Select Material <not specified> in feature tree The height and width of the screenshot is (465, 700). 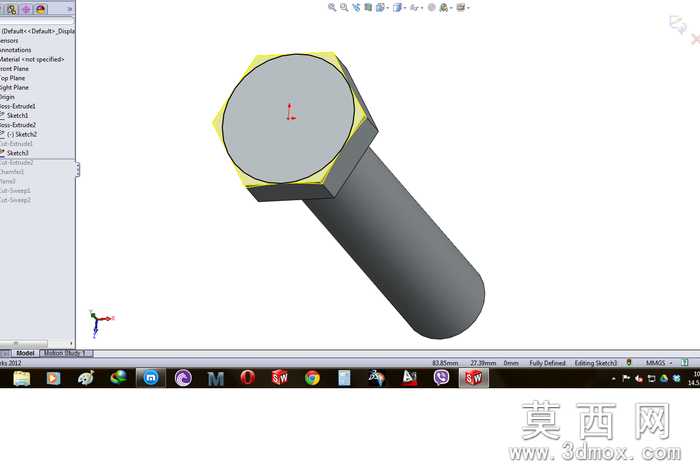tap(32, 59)
